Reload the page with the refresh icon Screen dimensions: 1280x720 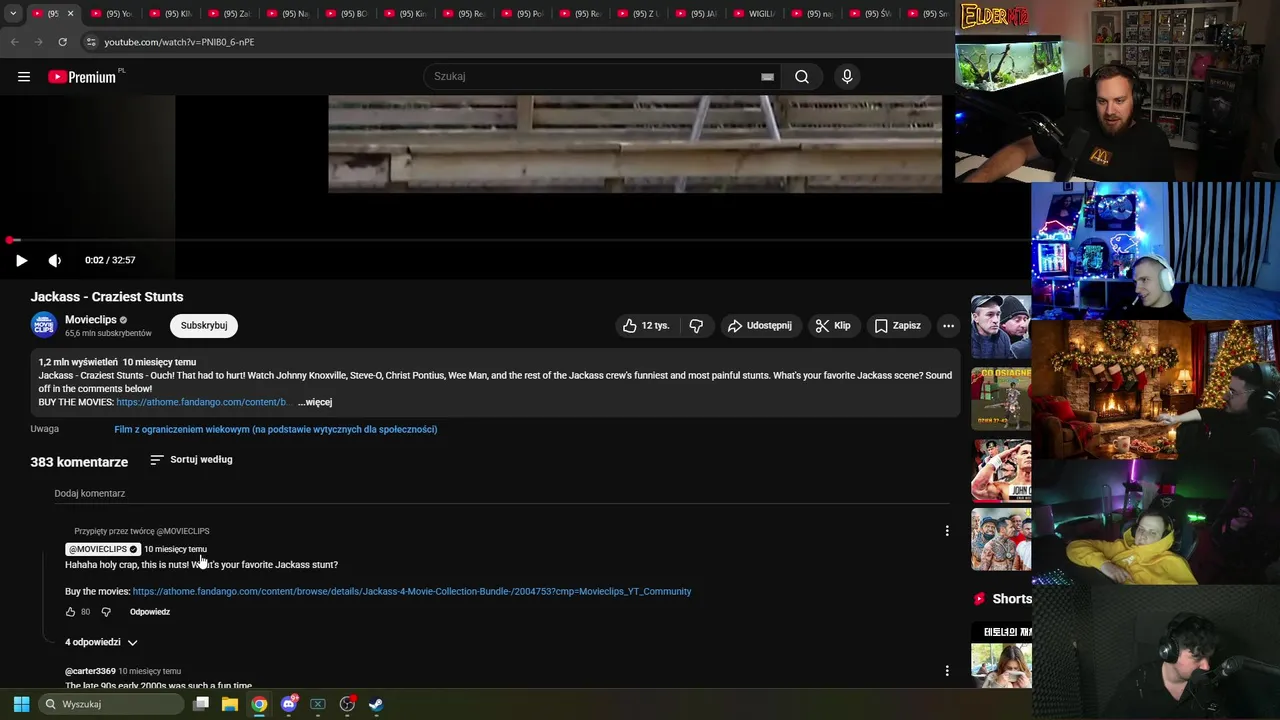[x=62, y=42]
